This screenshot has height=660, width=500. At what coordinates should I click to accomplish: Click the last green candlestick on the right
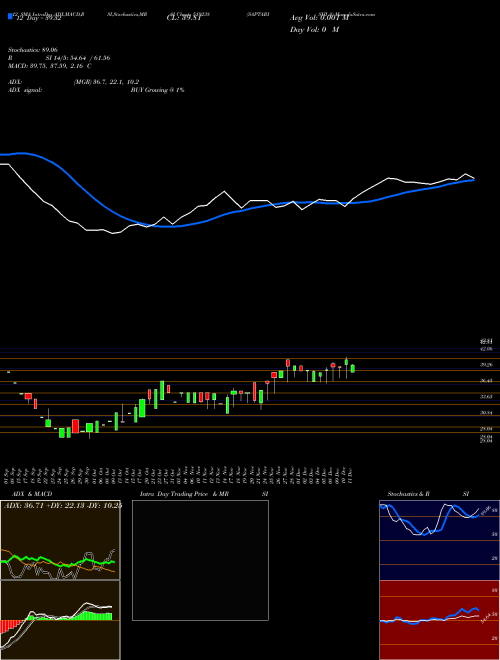coord(353,369)
